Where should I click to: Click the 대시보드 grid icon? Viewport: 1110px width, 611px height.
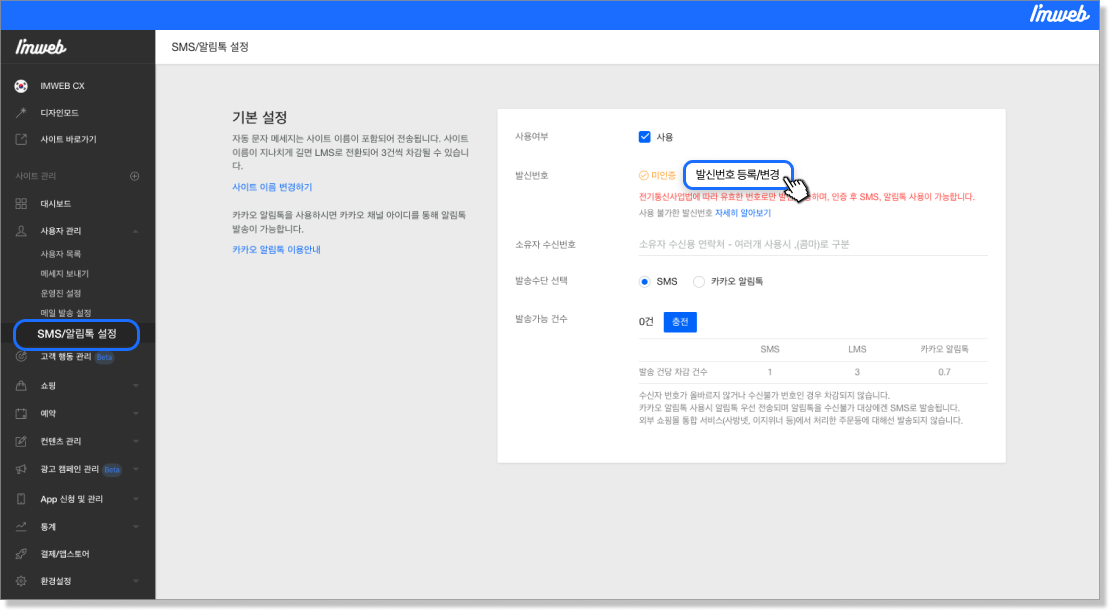(21, 204)
